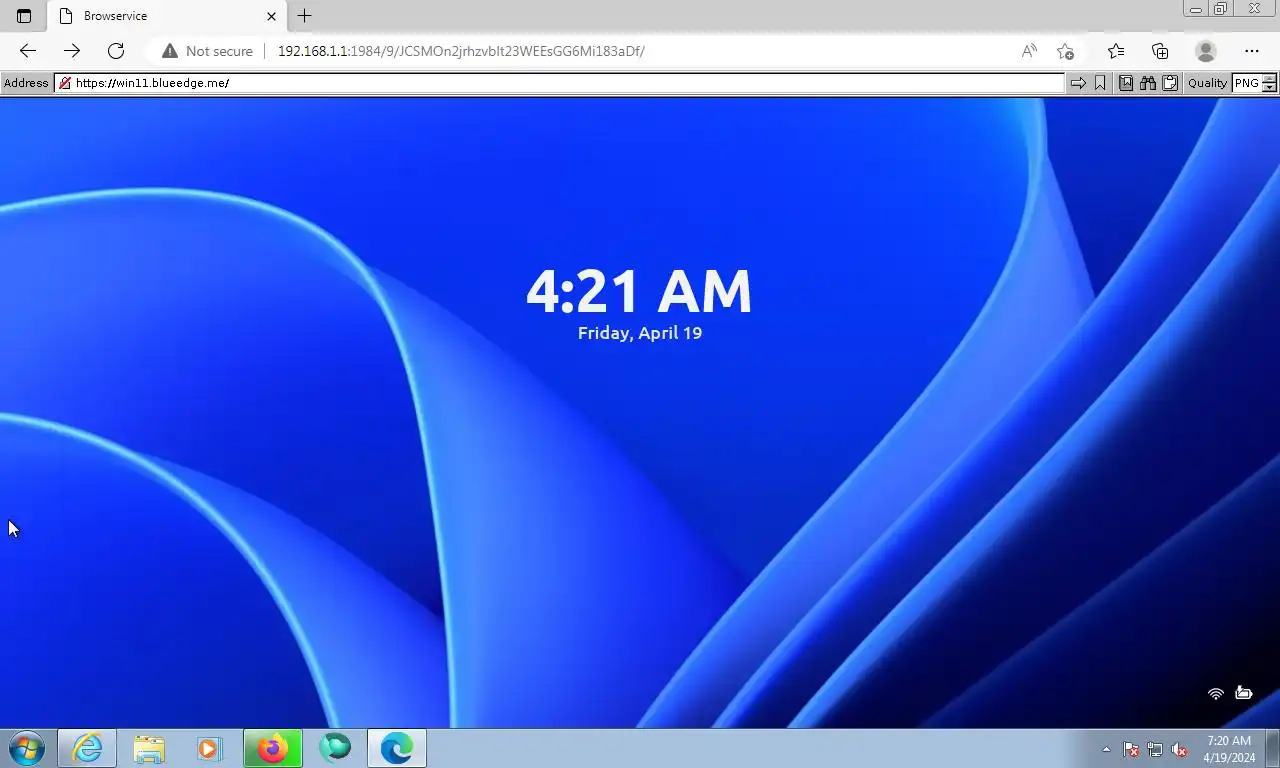The height and width of the screenshot is (768, 1280).
Task: Click the lock screen Wi-Fi icon
Action: pos(1216,693)
